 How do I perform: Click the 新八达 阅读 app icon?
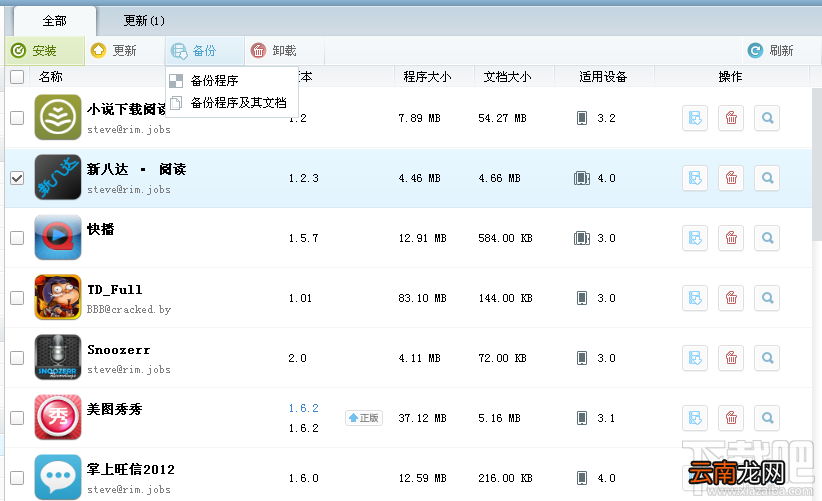point(58,177)
